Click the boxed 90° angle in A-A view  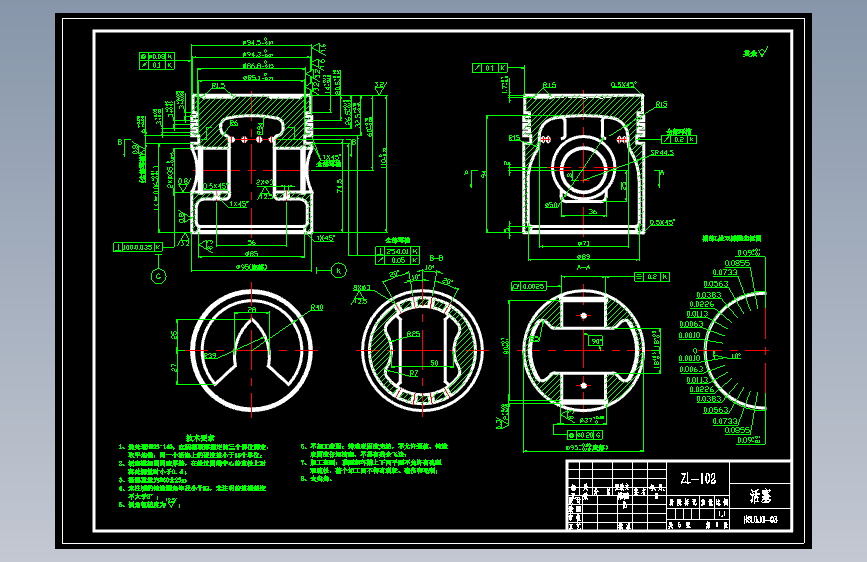(x=596, y=341)
